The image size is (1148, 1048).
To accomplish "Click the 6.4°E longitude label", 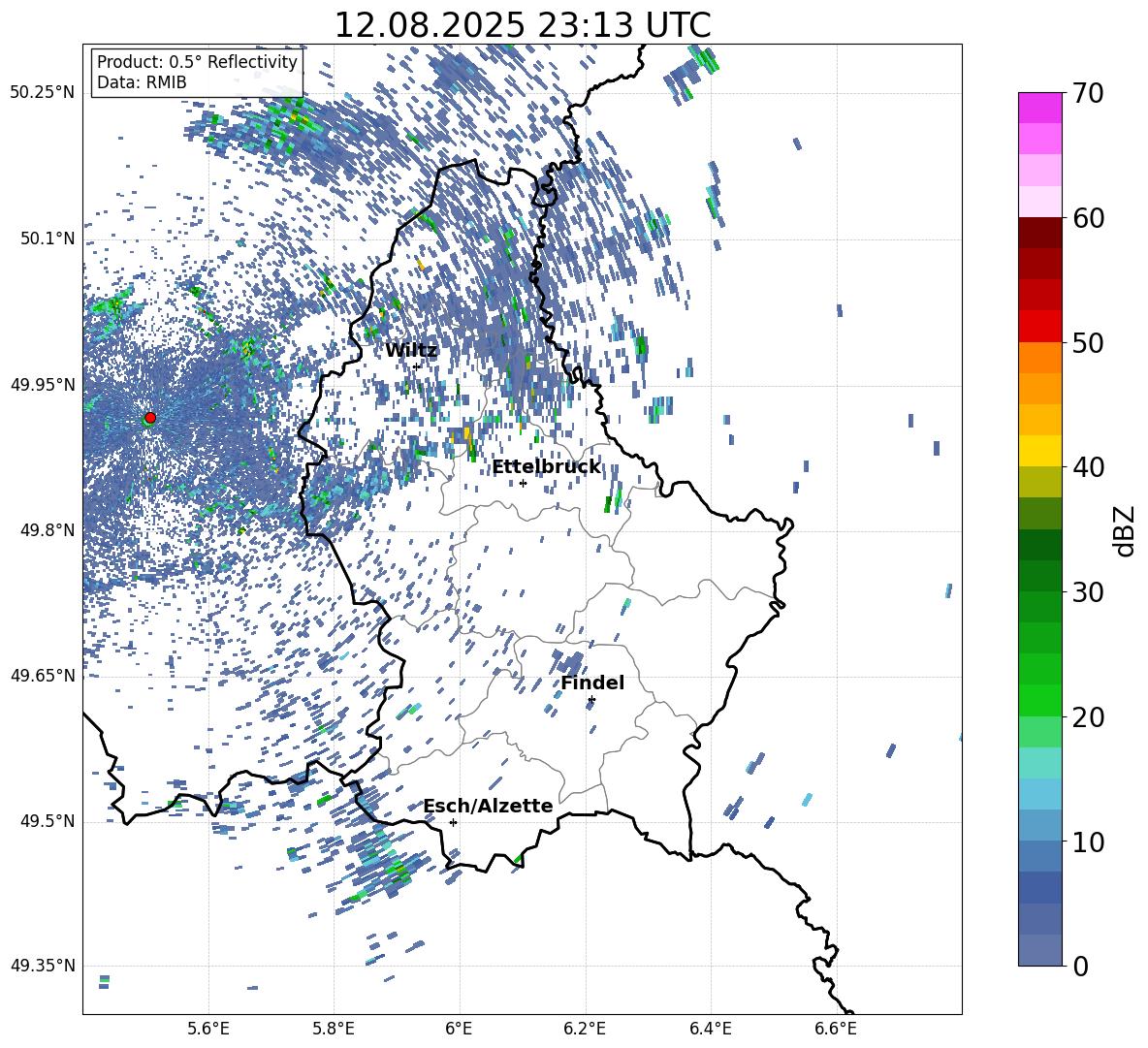I will 710,1029.
